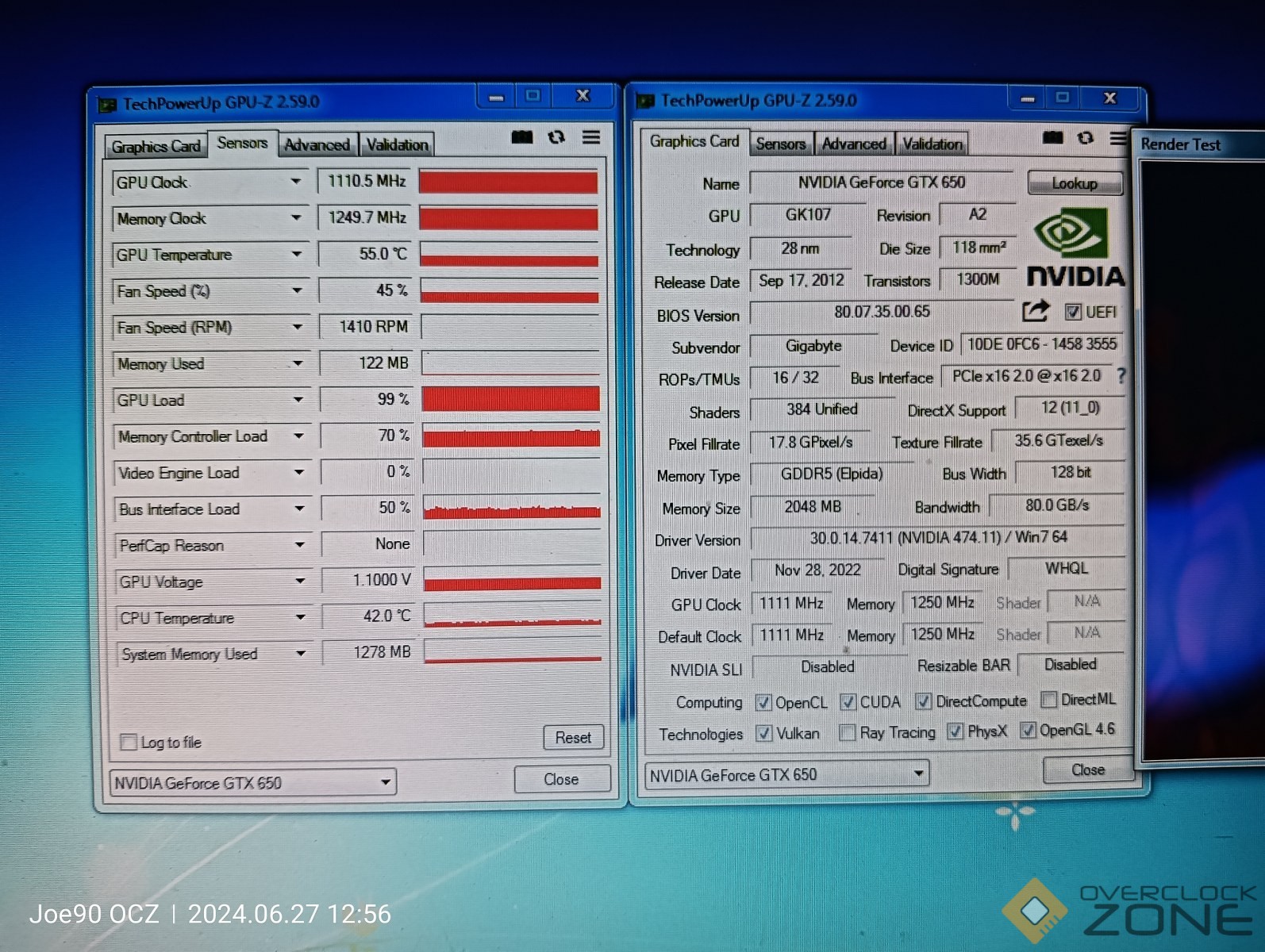Click GPU-Z title icon in Graphics Card window
1265x952 pixels.
645,101
